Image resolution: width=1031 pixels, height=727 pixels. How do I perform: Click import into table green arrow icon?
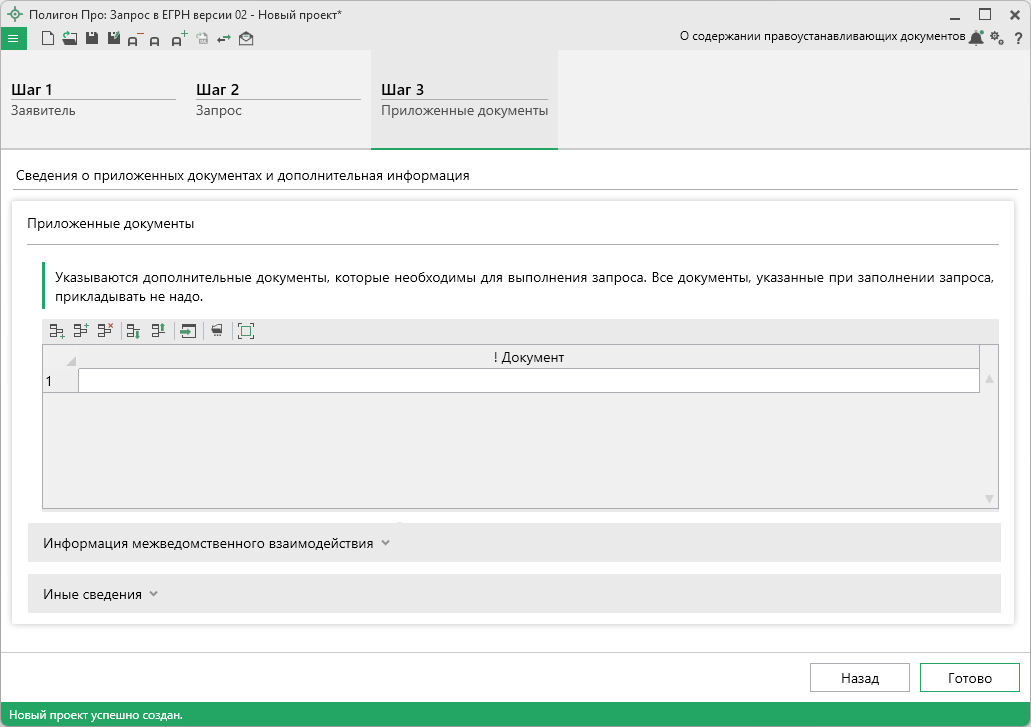click(x=188, y=331)
